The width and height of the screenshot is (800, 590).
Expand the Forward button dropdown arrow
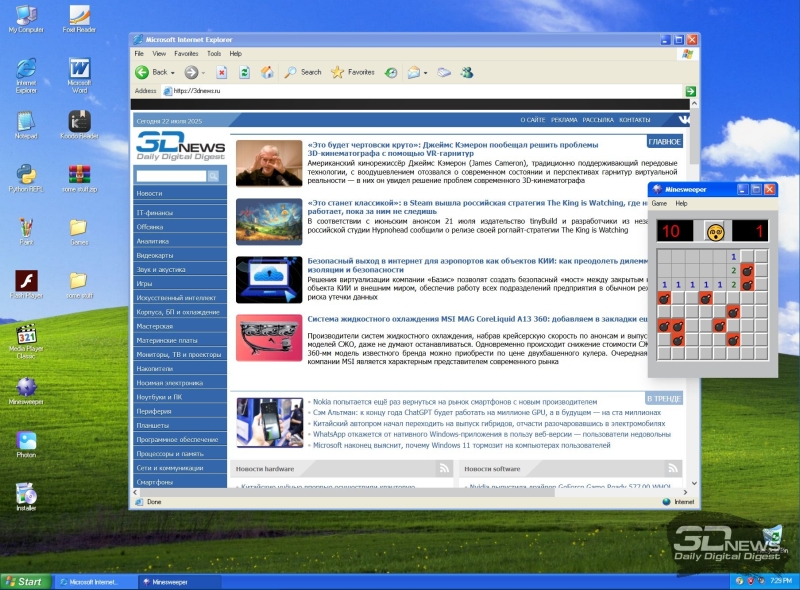pyautogui.click(x=203, y=73)
